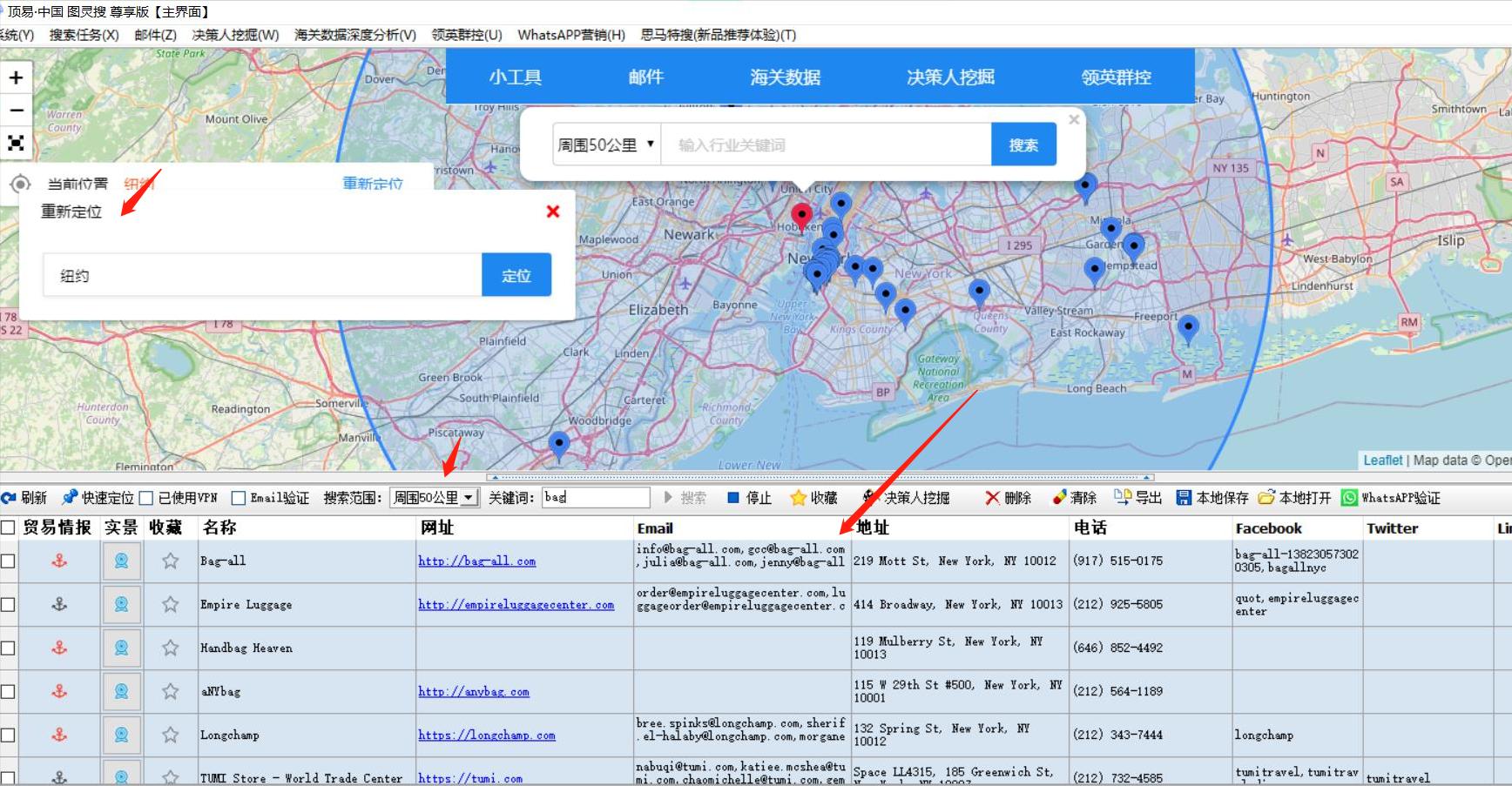1512x786 pixels.
Task: Check the Handbag Heaven row checkbox
Action: point(8,648)
